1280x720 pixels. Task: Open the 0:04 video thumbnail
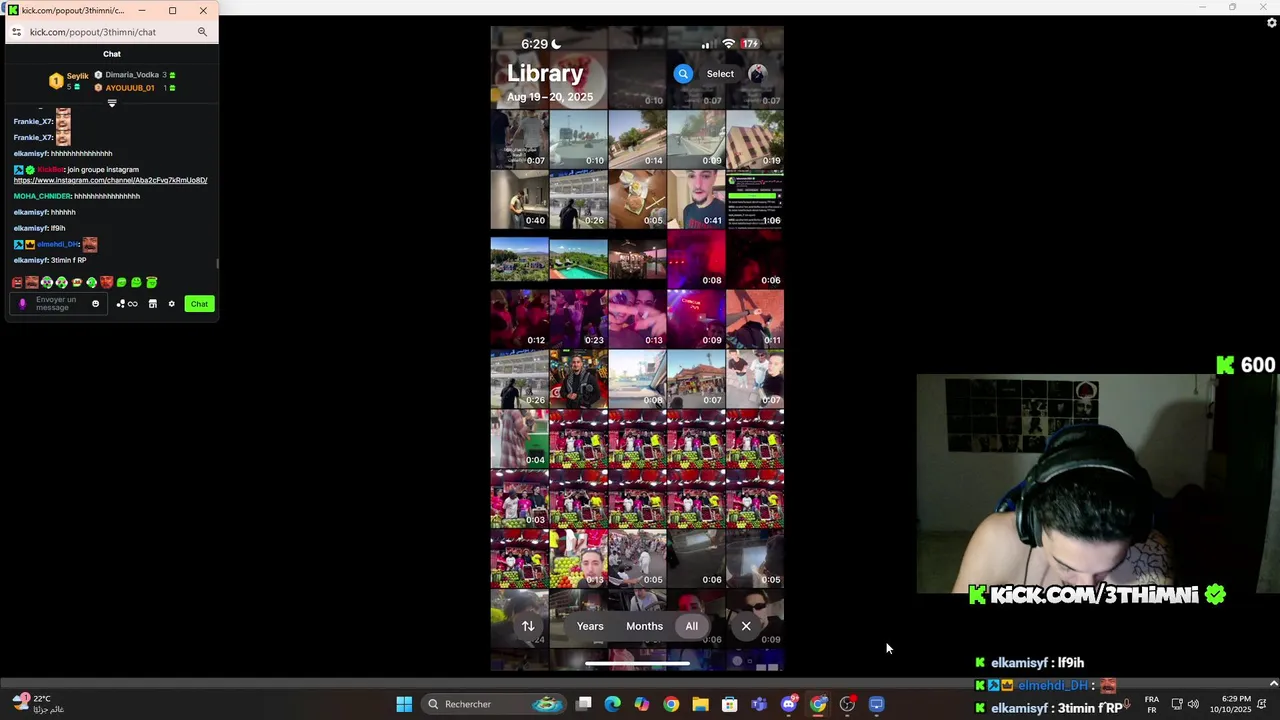point(519,439)
